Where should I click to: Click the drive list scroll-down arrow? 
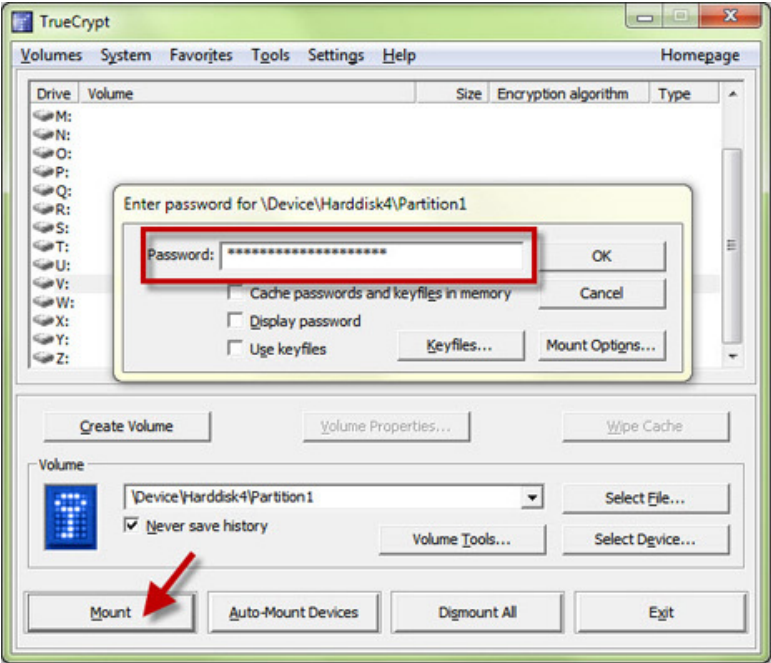tap(733, 356)
